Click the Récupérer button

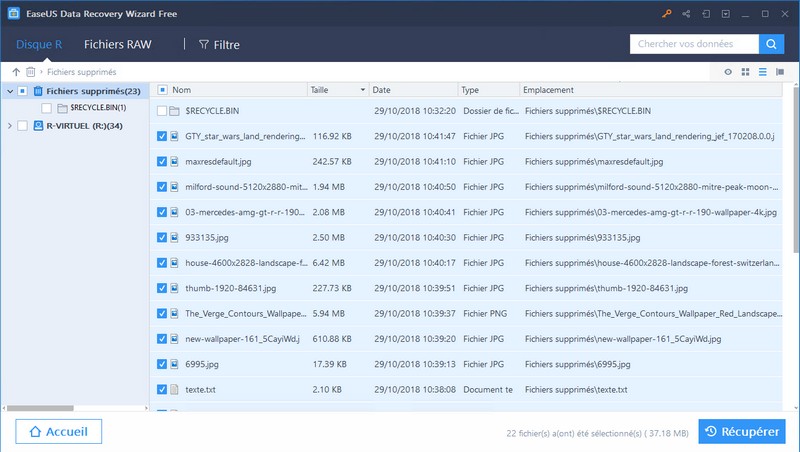[741, 431]
